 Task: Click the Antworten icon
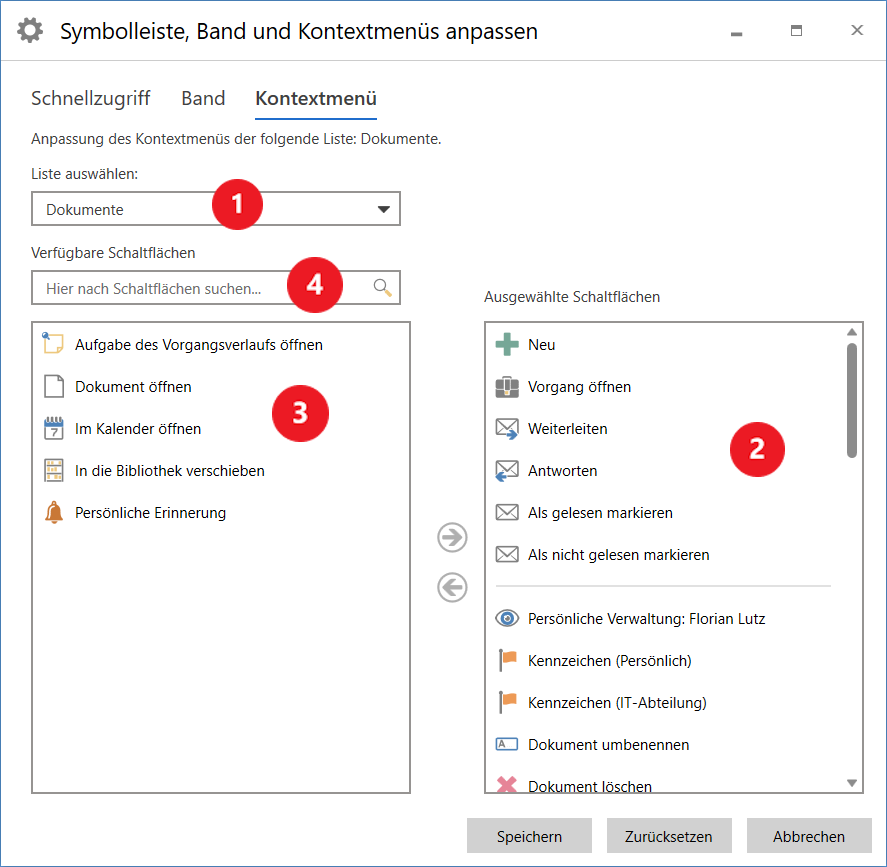(x=507, y=470)
